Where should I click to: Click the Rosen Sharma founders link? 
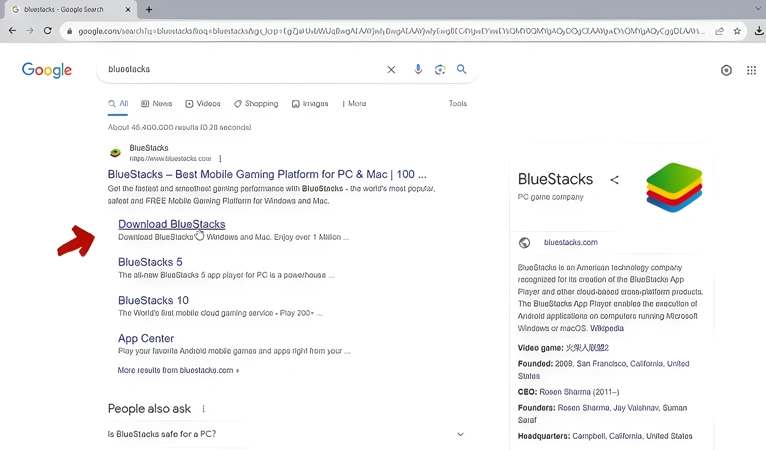tap(583, 407)
